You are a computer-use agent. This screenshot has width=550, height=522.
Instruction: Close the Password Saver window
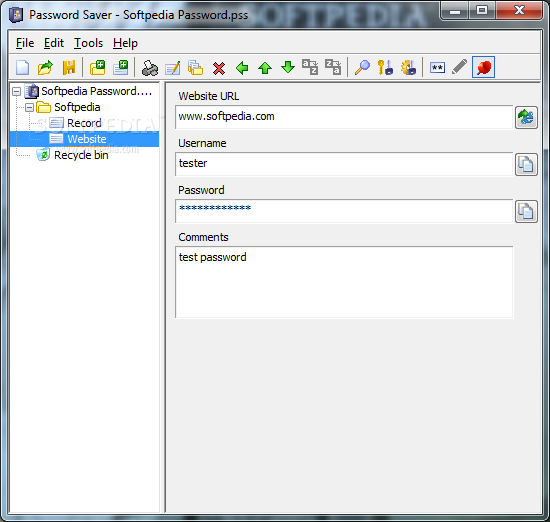pyautogui.click(x=519, y=11)
